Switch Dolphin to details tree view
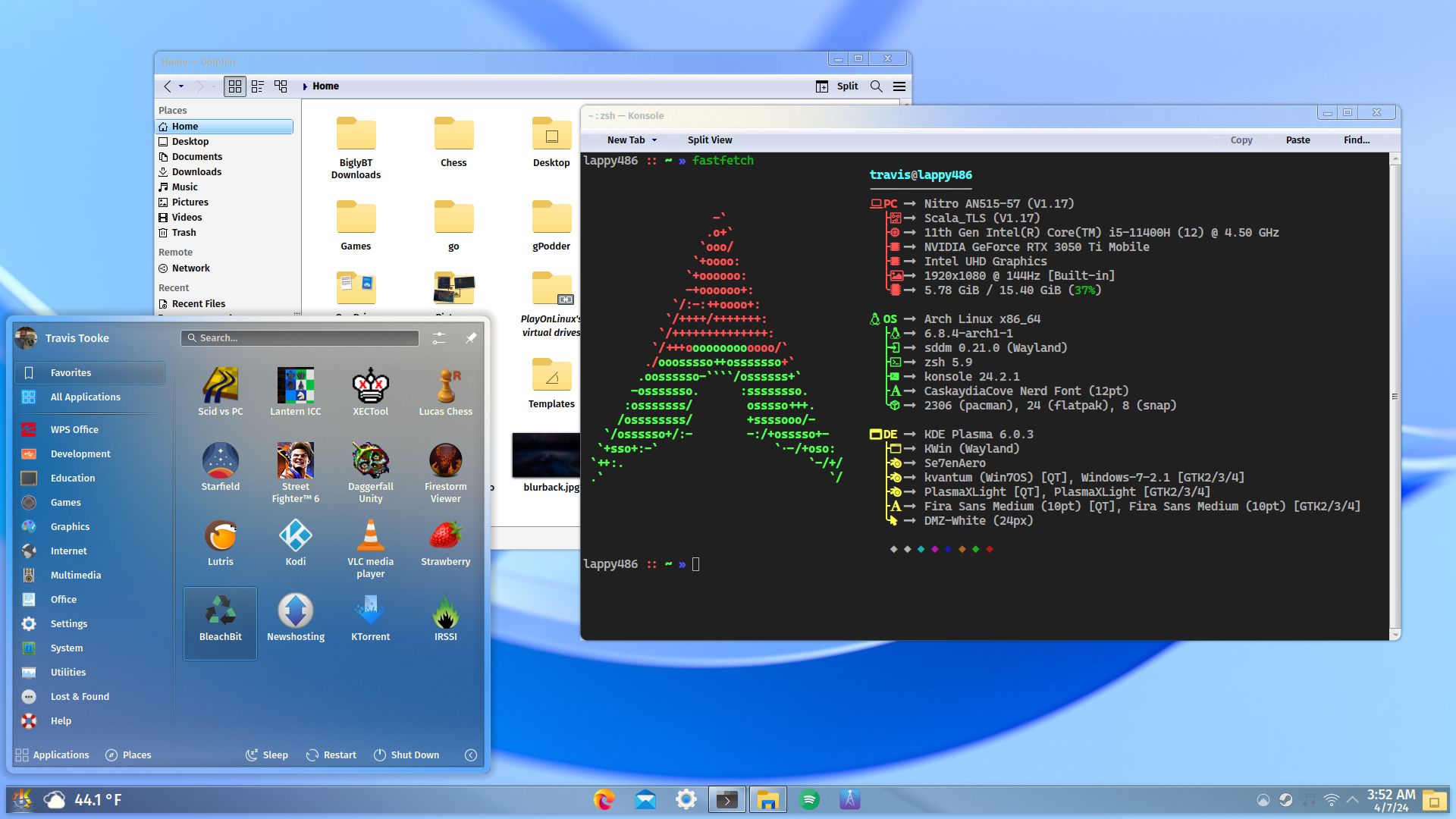 (281, 86)
